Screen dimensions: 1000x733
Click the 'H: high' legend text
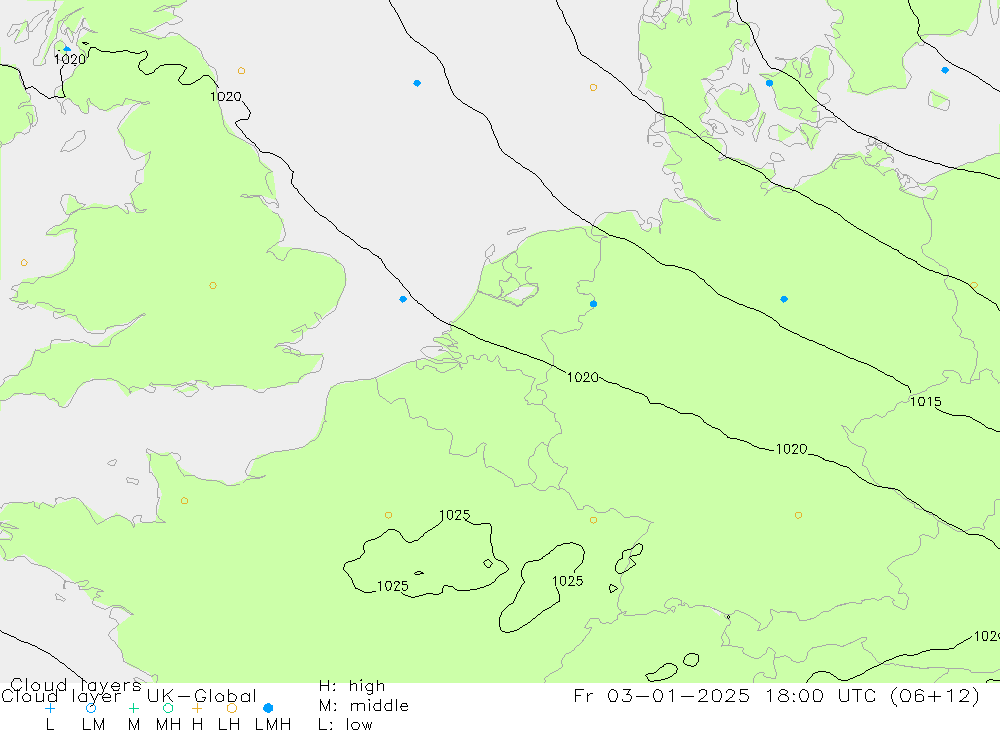point(352,686)
